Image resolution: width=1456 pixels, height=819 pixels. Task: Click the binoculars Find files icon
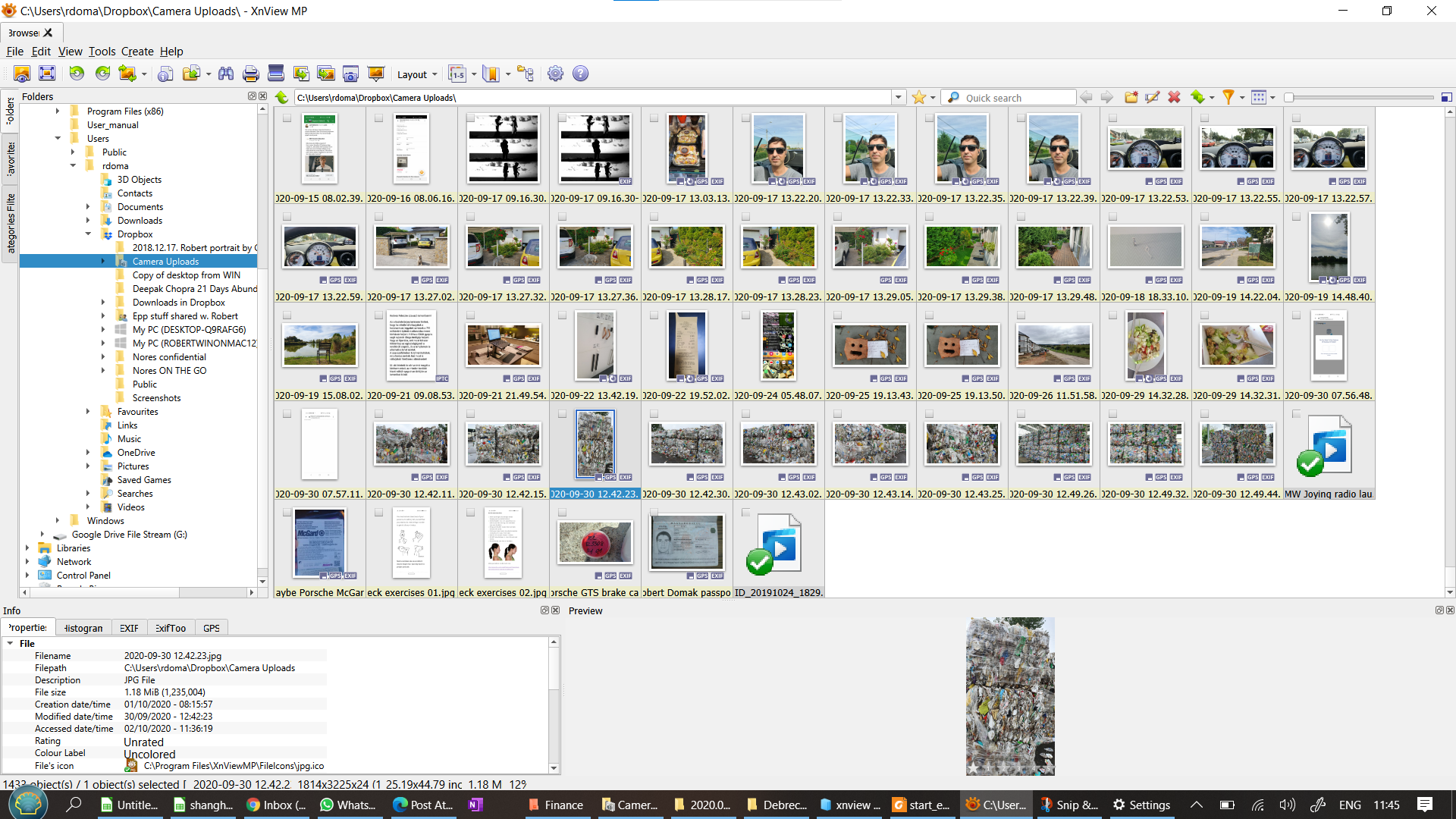click(226, 74)
